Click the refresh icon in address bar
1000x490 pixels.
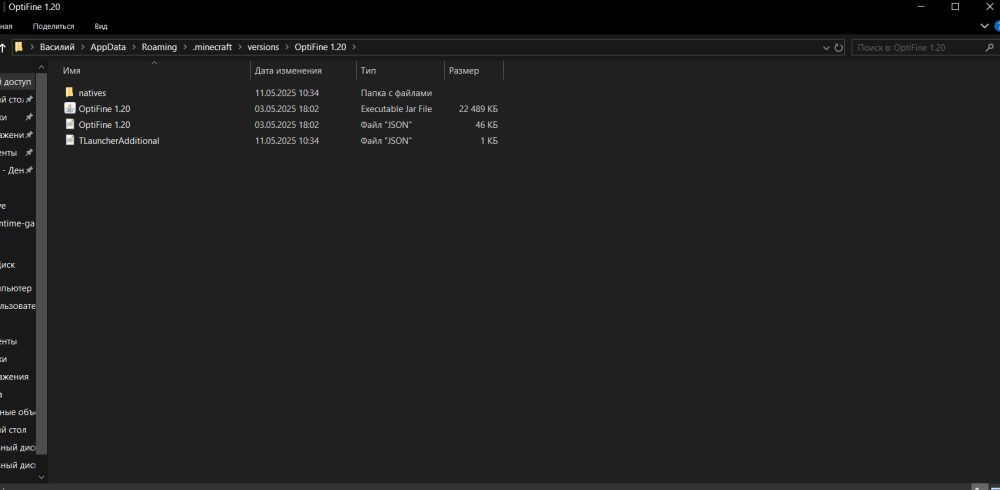pos(839,47)
